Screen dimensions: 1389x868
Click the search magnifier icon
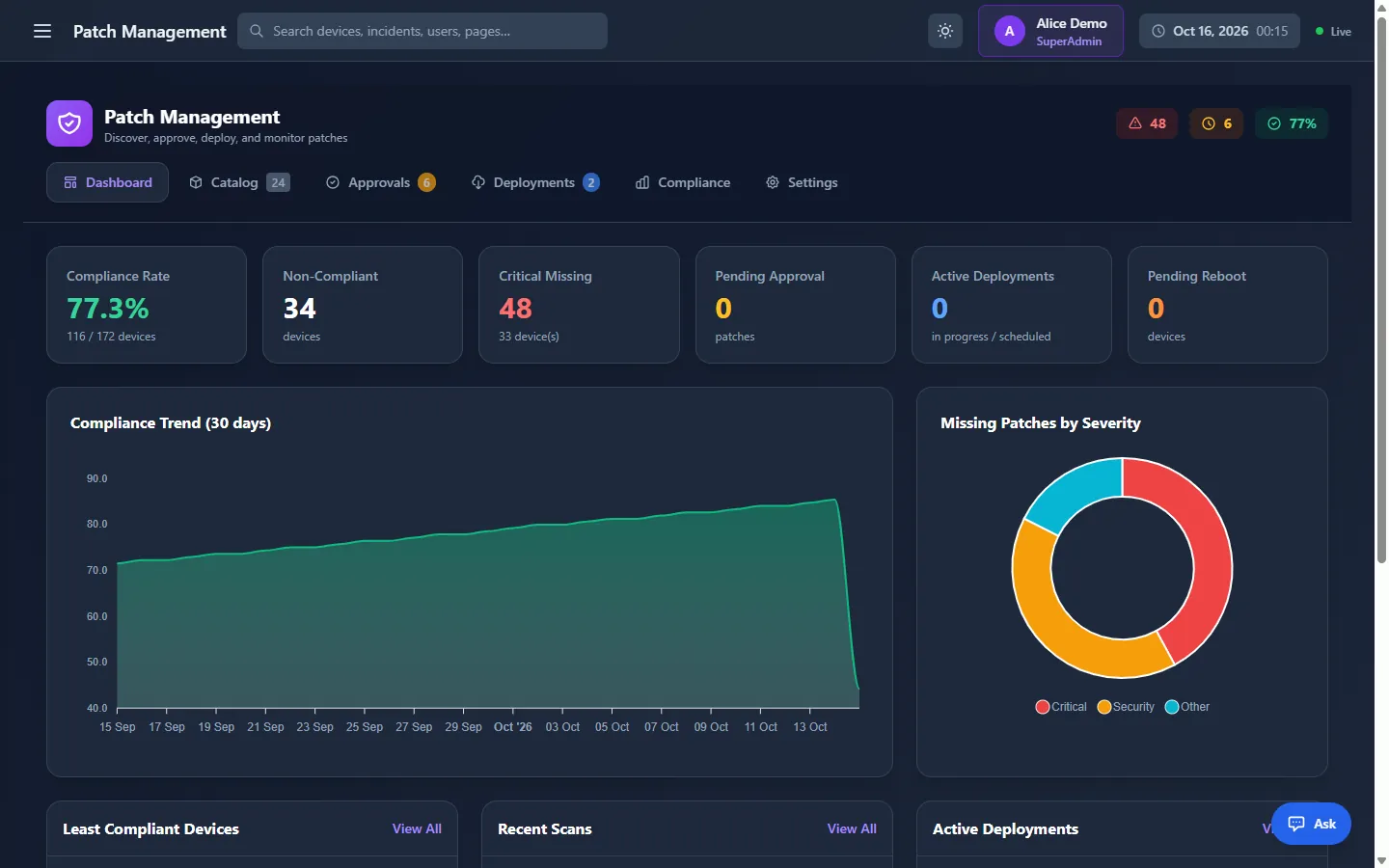point(257,31)
